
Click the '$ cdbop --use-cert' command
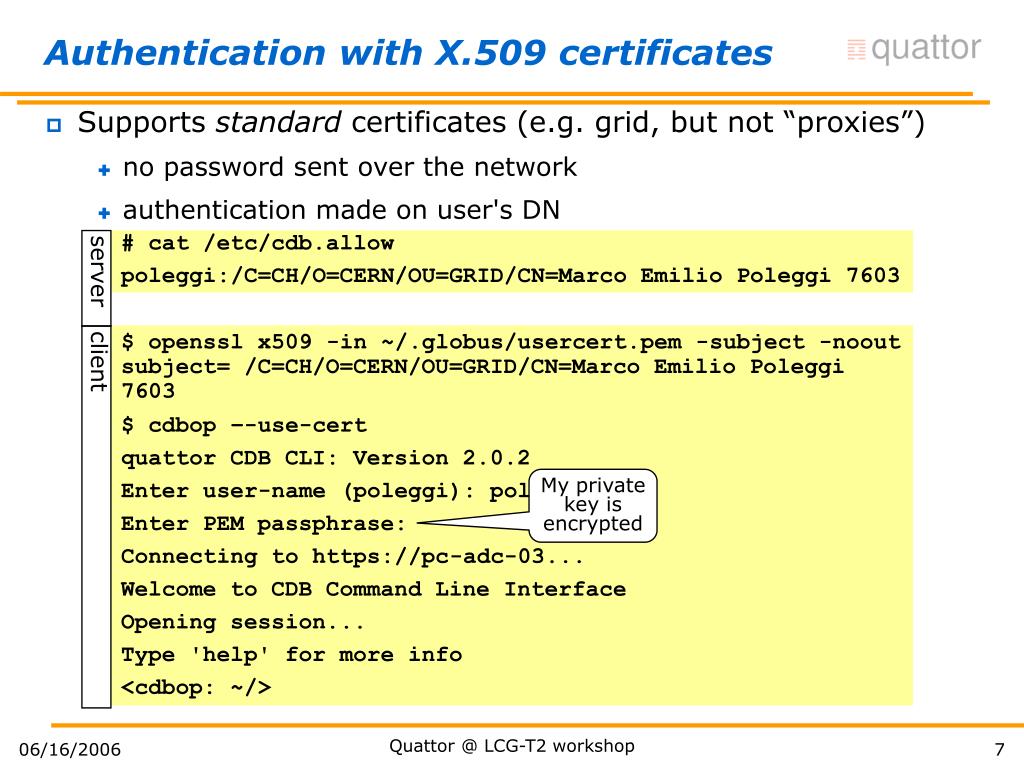tap(244, 425)
